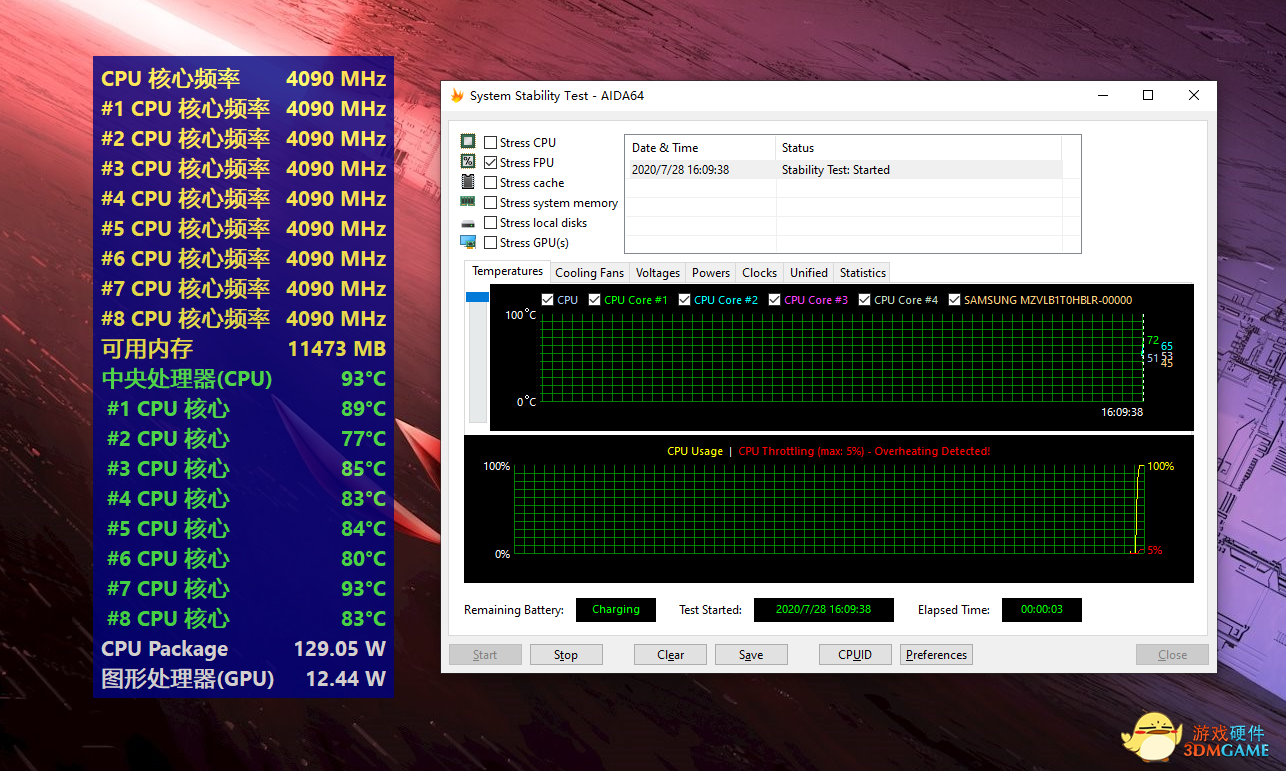Toggle the SAMSUNG MZVLB1T0HBLR graph checkbox
Screen dimensions: 1286x771
(x=955, y=300)
